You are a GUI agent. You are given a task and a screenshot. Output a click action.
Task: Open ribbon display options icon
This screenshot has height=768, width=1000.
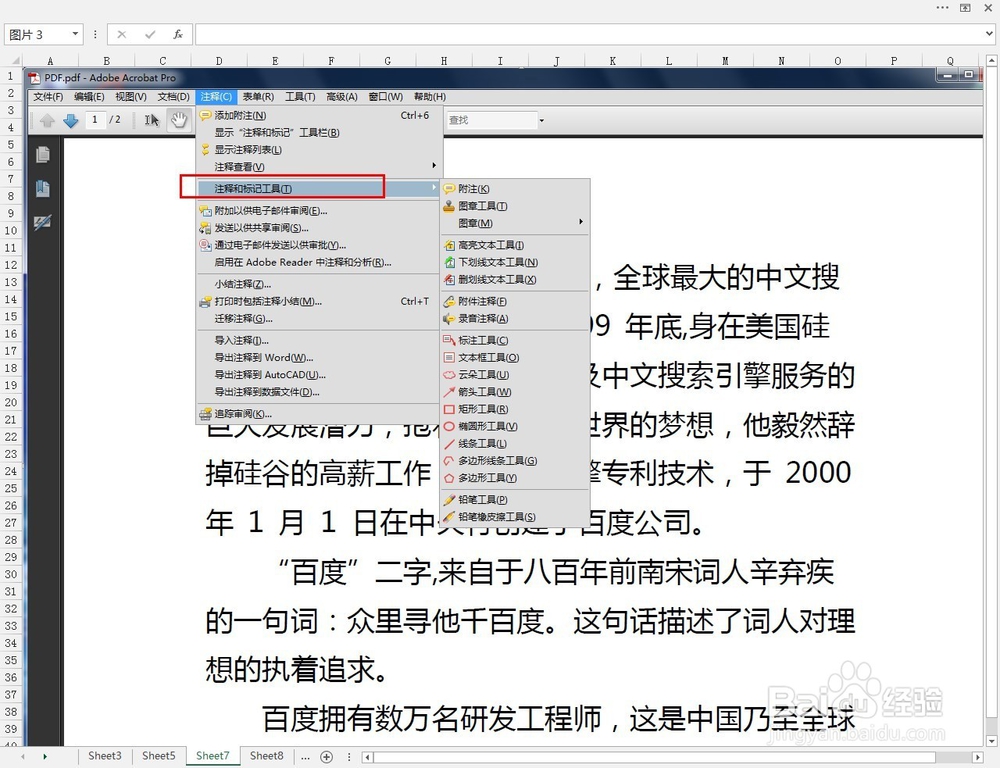pyautogui.click(x=965, y=8)
